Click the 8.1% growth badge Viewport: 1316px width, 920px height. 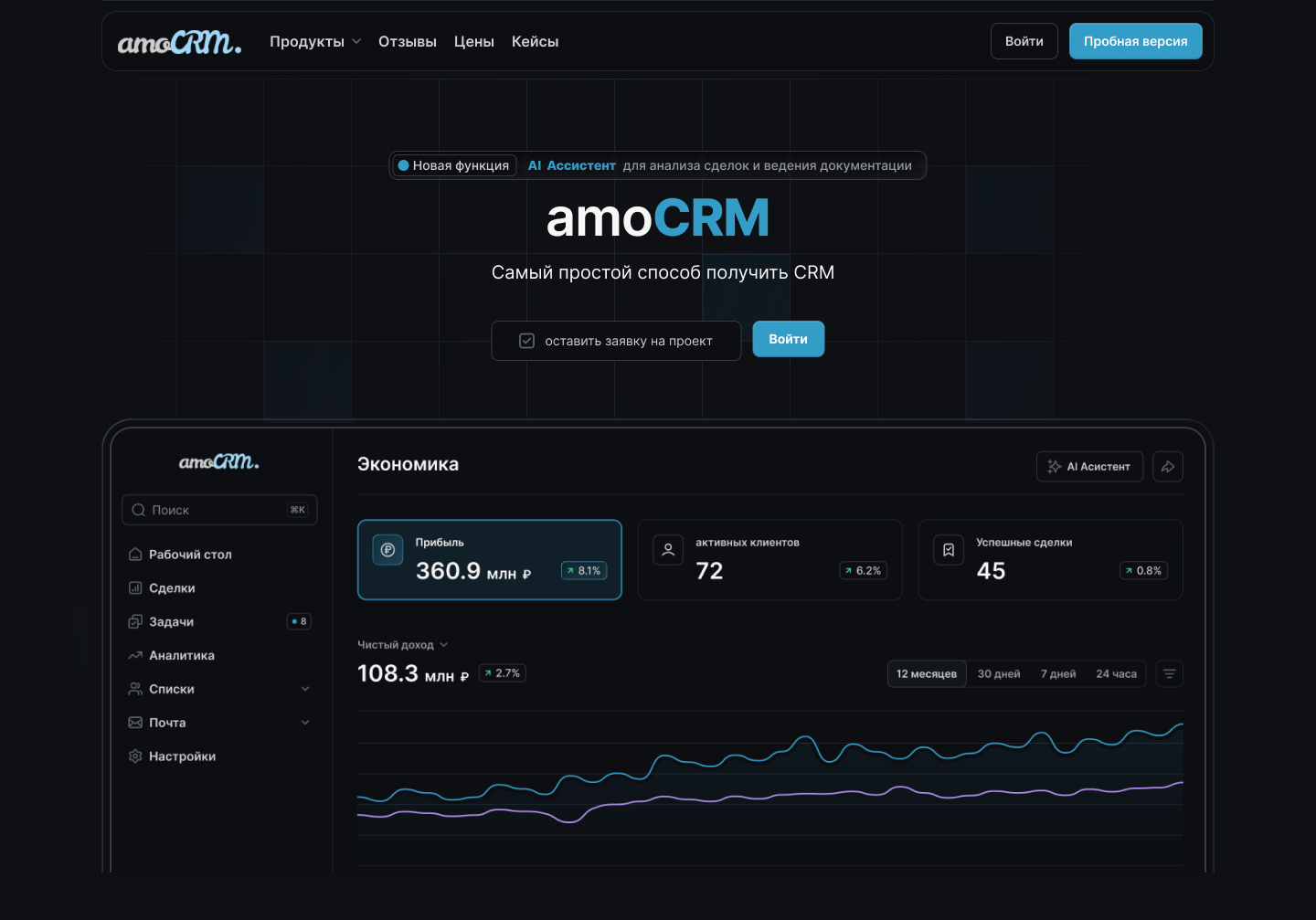click(x=584, y=571)
